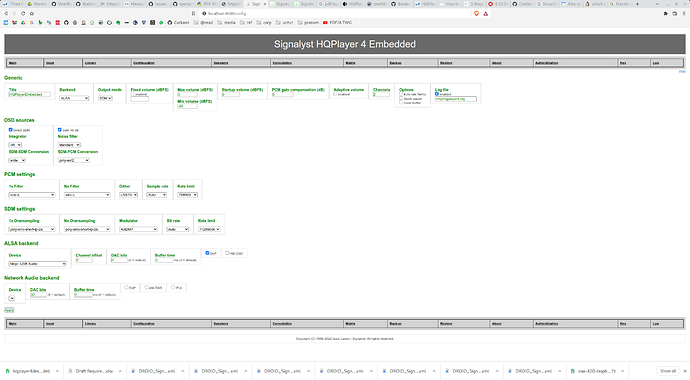
Task: Open the Integrator dropdown
Action: 15,145
